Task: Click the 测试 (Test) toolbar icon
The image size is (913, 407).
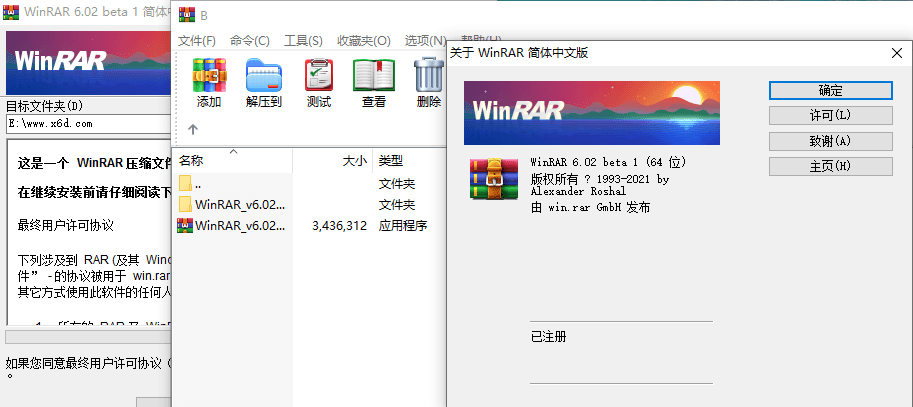Action: point(319,76)
